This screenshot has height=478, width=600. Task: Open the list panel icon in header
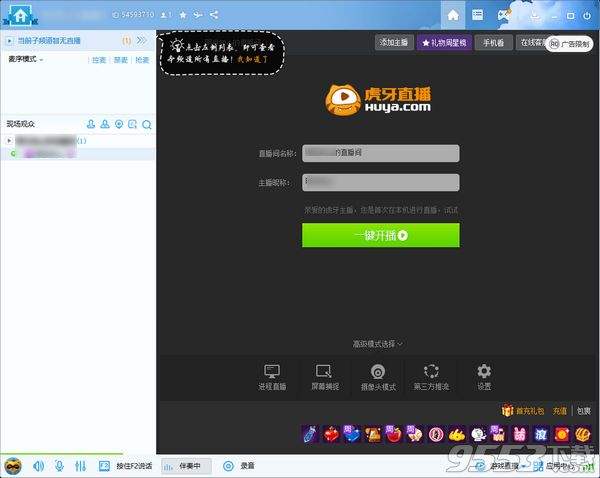(477, 15)
